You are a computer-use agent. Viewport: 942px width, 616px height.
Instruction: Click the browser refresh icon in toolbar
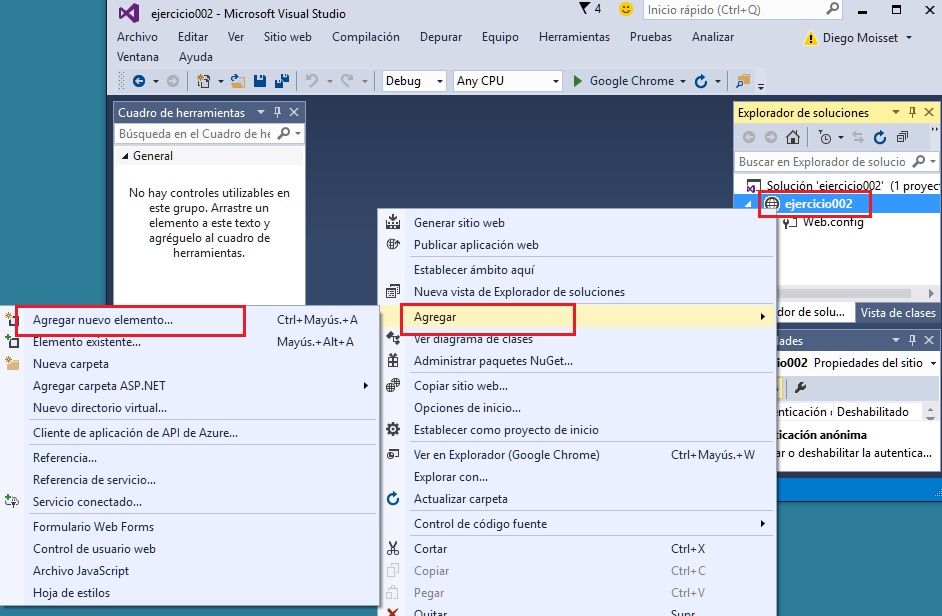(700, 81)
